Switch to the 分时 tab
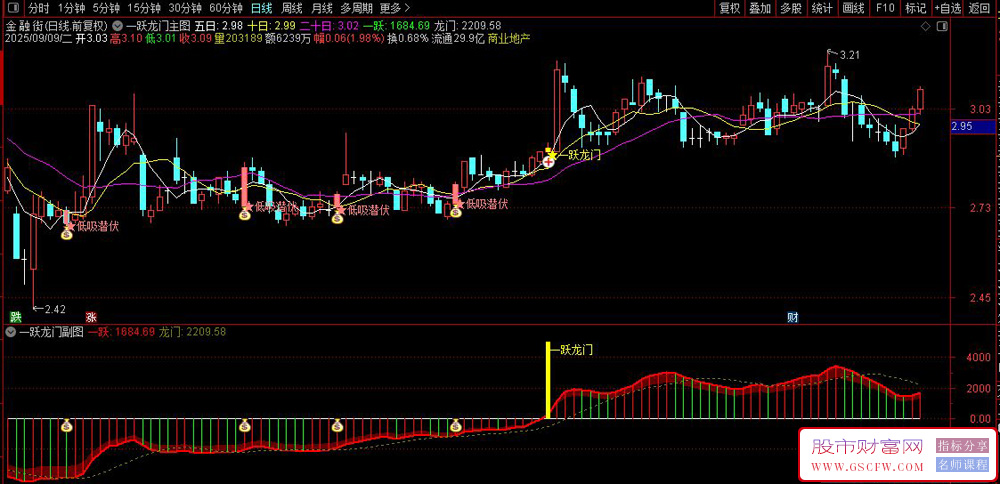This screenshot has height=484, width=1000. tap(39, 8)
